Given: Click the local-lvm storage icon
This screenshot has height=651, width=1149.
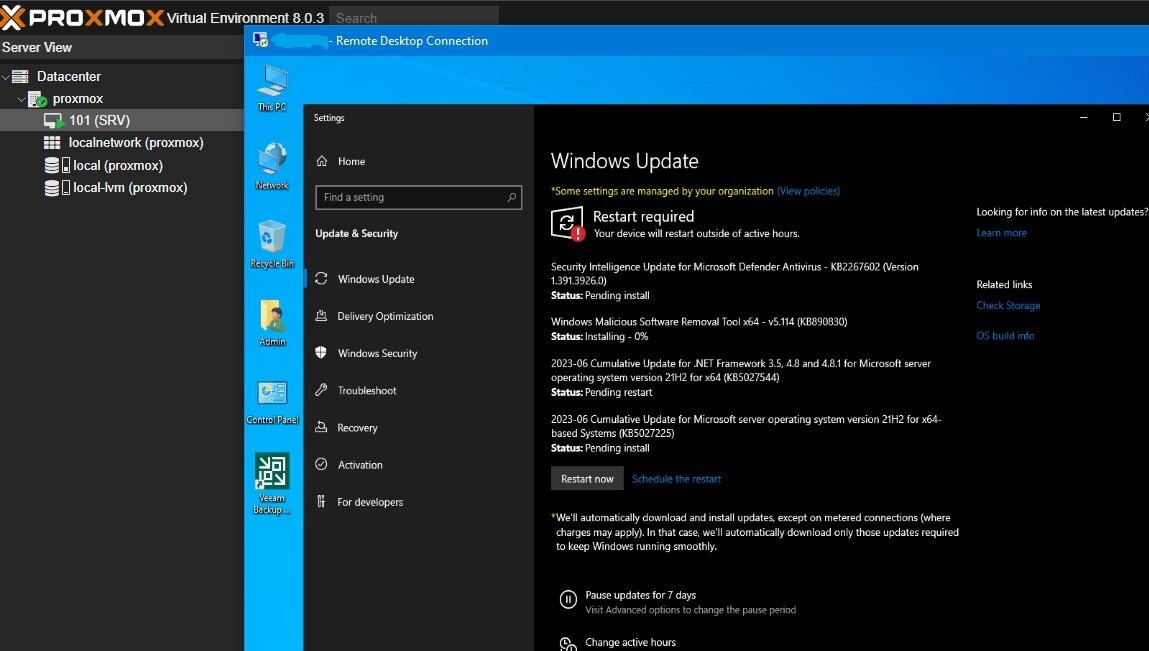Looking at the screenshot, I should pyautogui.click(x=57, y=188).
